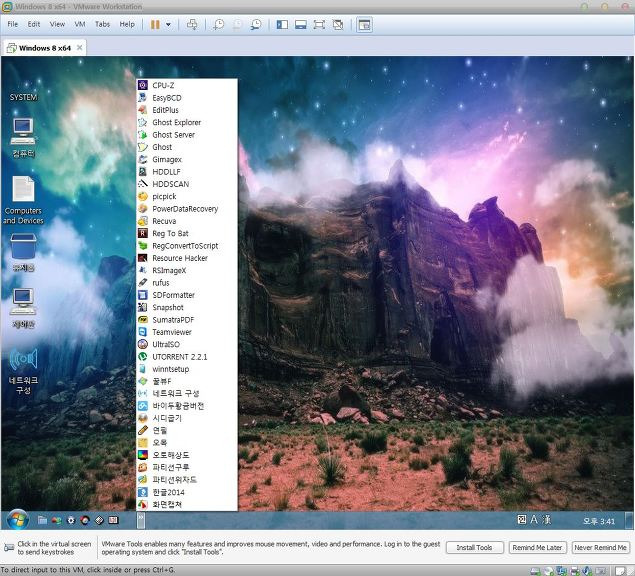
Task: Open the network configuration desktop icon
Action: [x=23, y=371]
